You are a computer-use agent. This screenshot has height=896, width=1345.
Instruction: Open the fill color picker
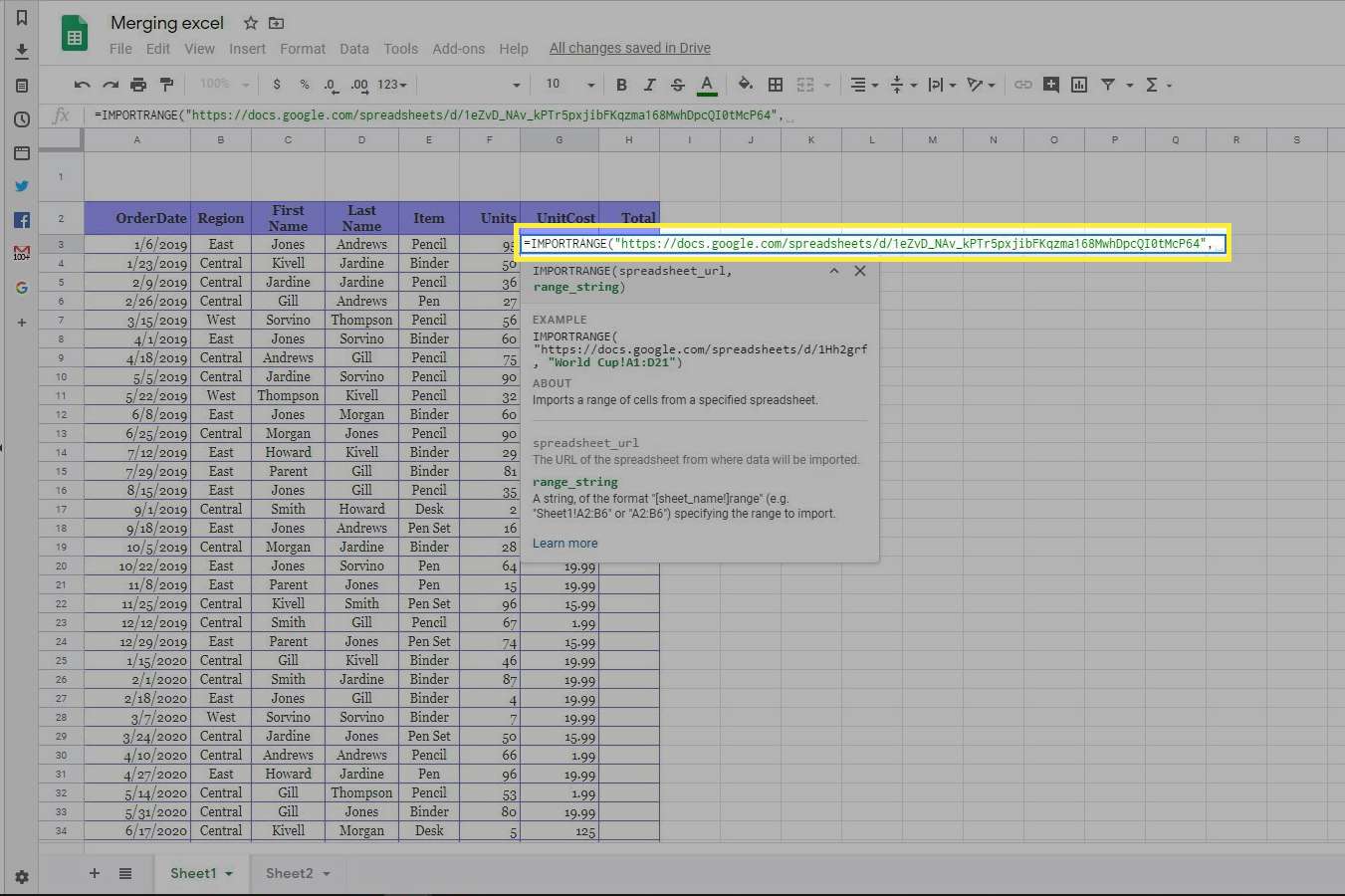[x=746, y=85]
